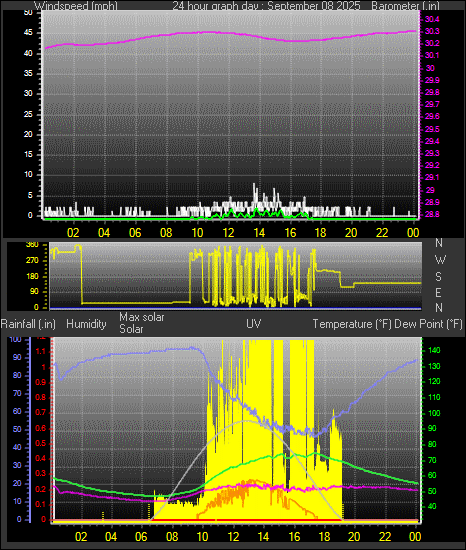Viewport: 466px width, 550px height.
Task: Click the 18 hour mark on wind graph
Action: click(320, 233)
